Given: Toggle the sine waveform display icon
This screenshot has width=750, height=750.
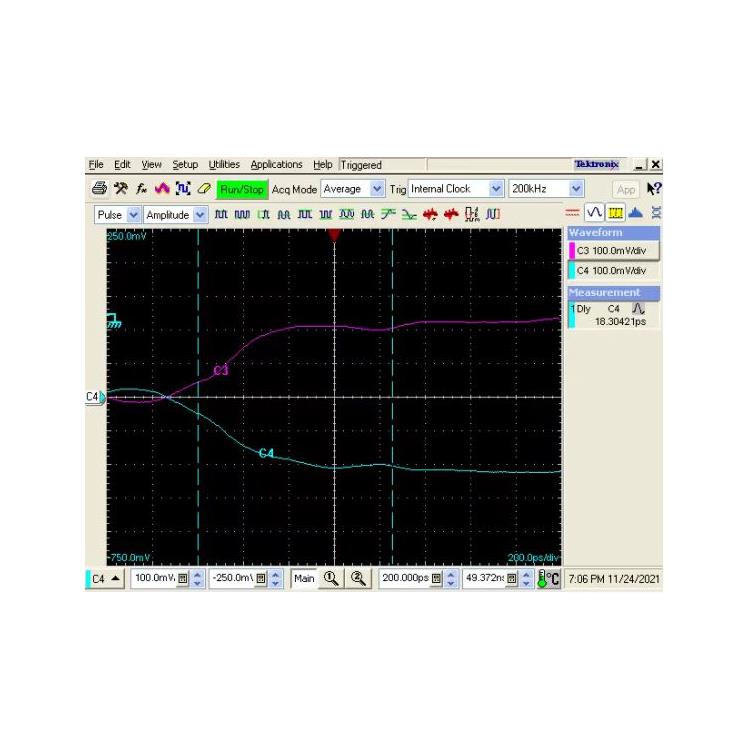Looking at the screenshot, I should tap(595, 212).
